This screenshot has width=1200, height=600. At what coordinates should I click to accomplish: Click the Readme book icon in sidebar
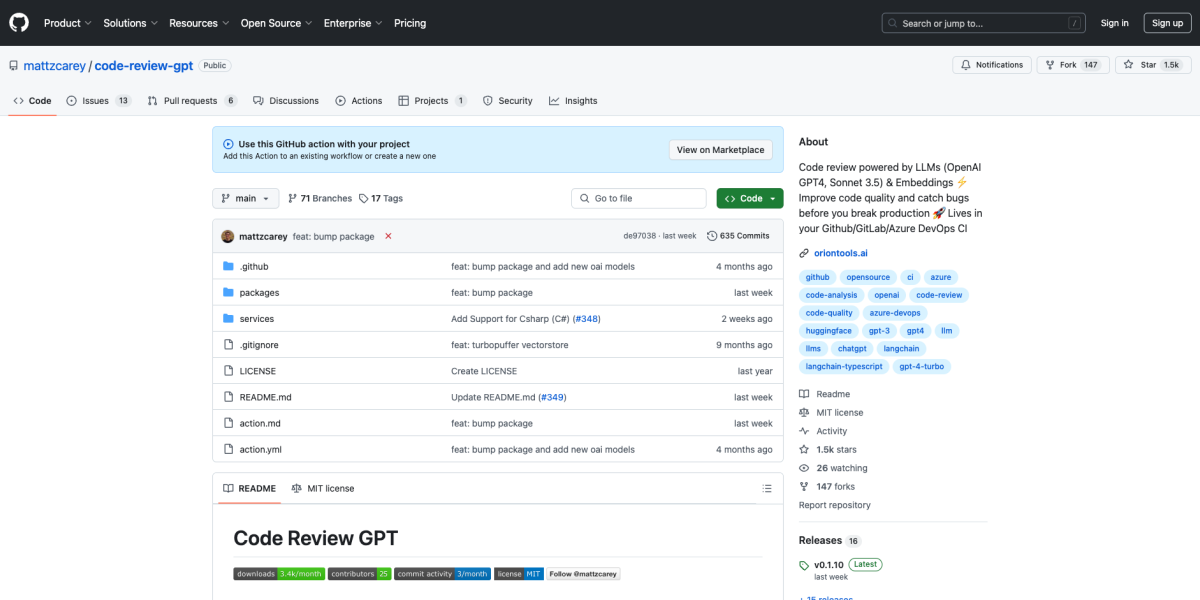pyautogui.click(x=802, y=393)
